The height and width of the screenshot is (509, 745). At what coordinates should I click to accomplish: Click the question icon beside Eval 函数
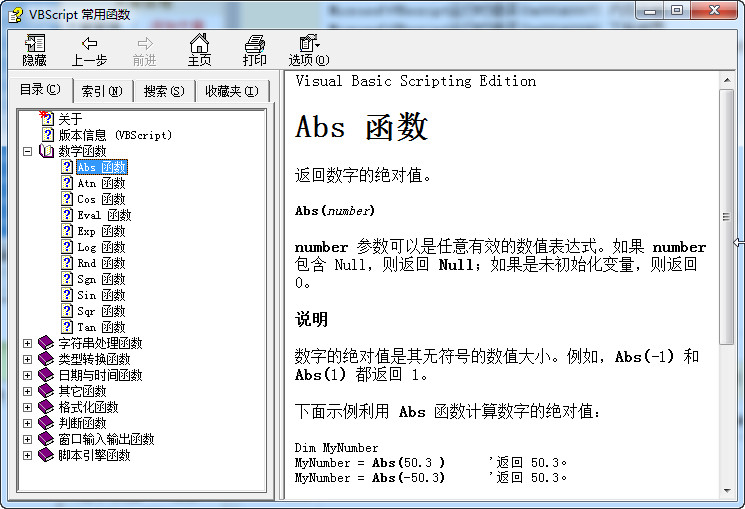point(67,215)
